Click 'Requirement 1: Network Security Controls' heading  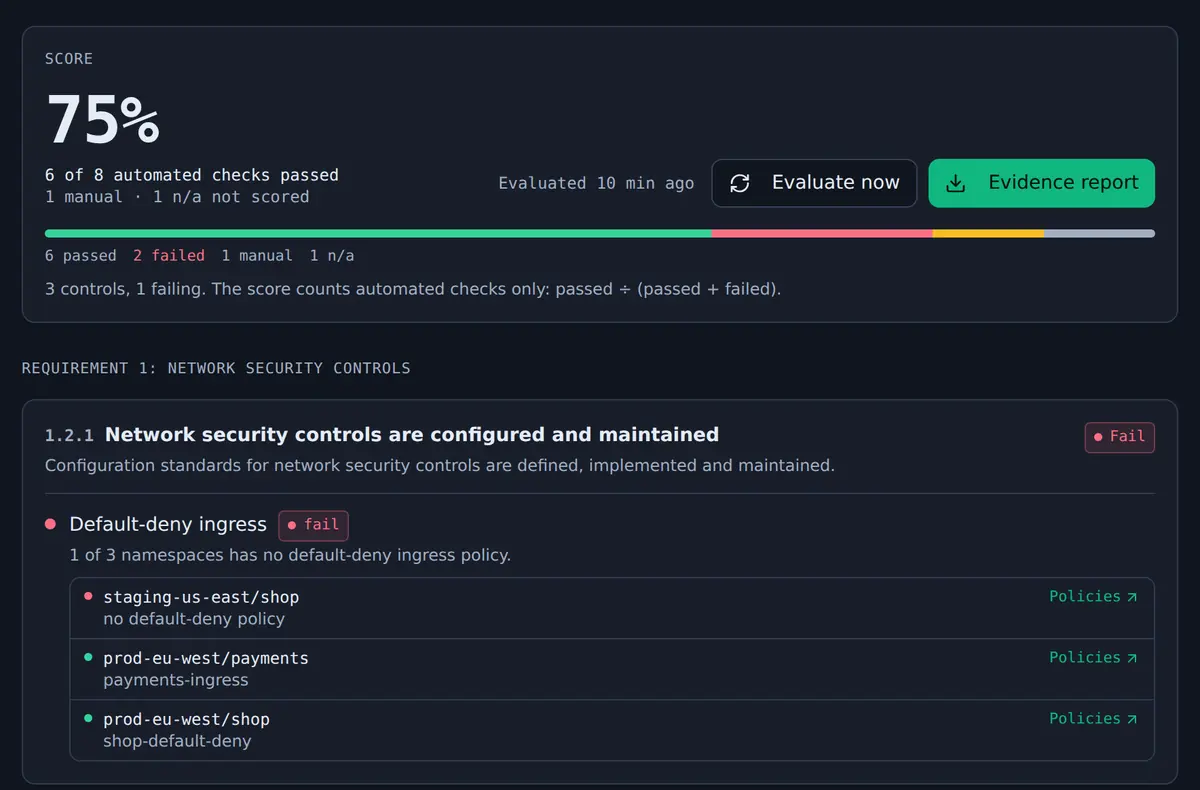[x=216, y=368]
